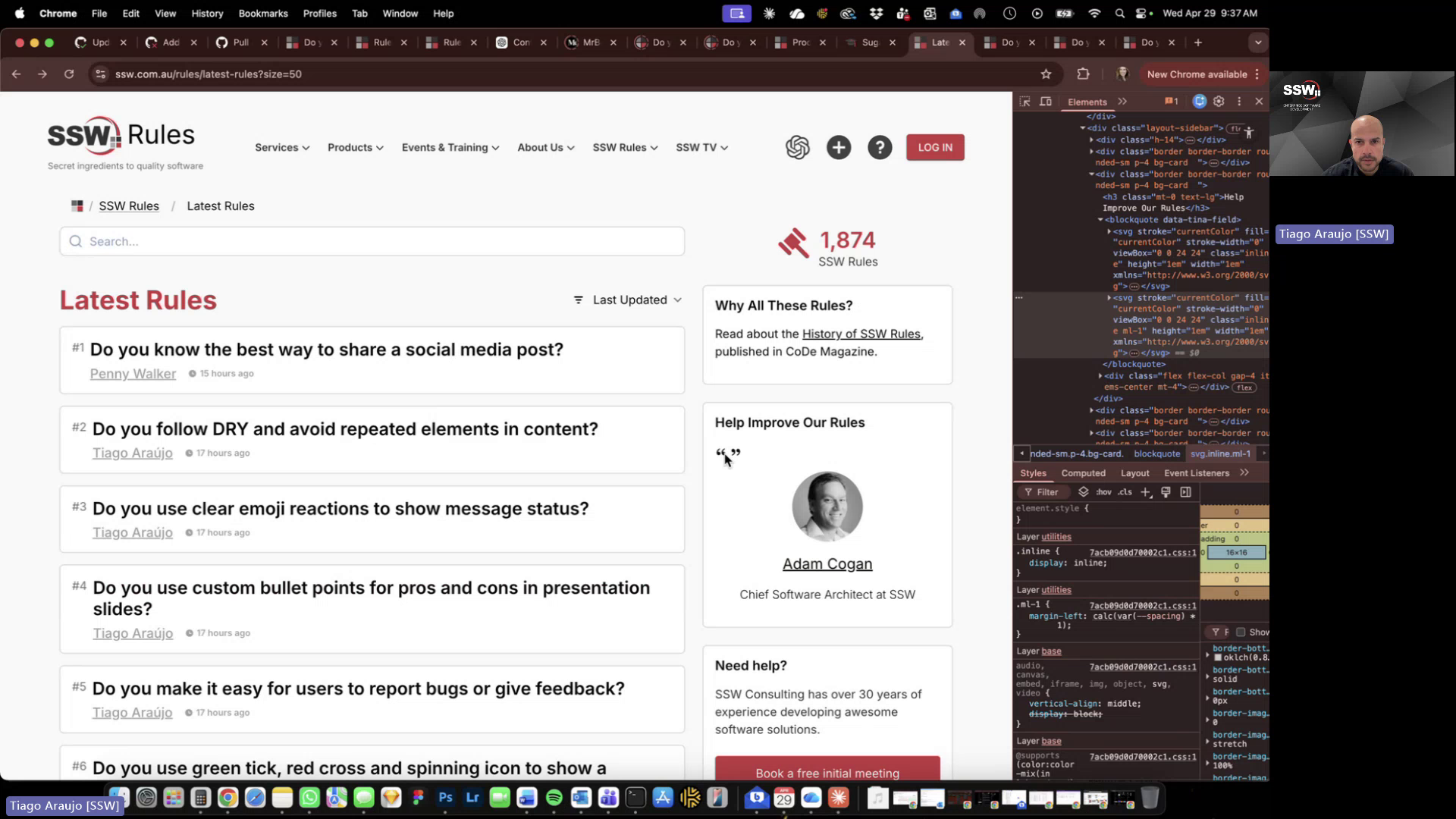1456x819 pixels.
Task: Open Penny Walker author link
Action: 133,374
